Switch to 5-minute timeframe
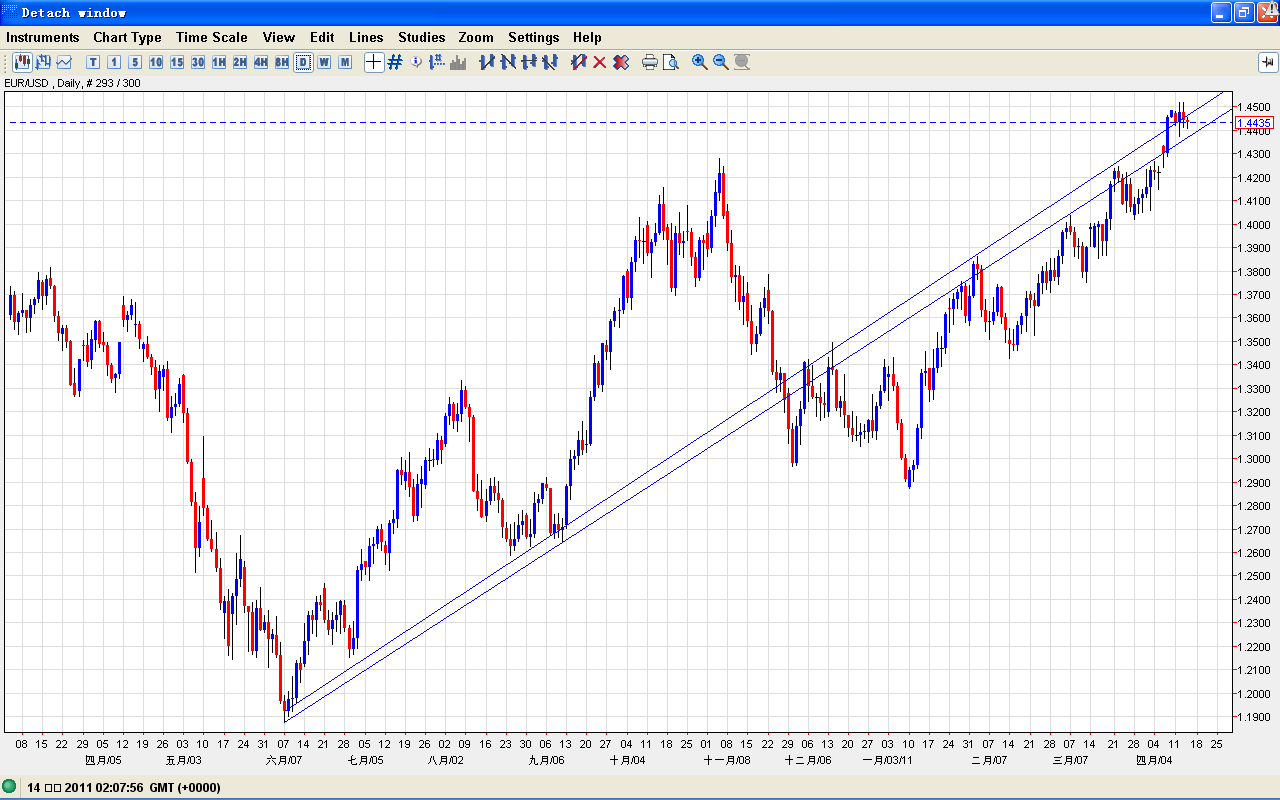 point(135,62)
